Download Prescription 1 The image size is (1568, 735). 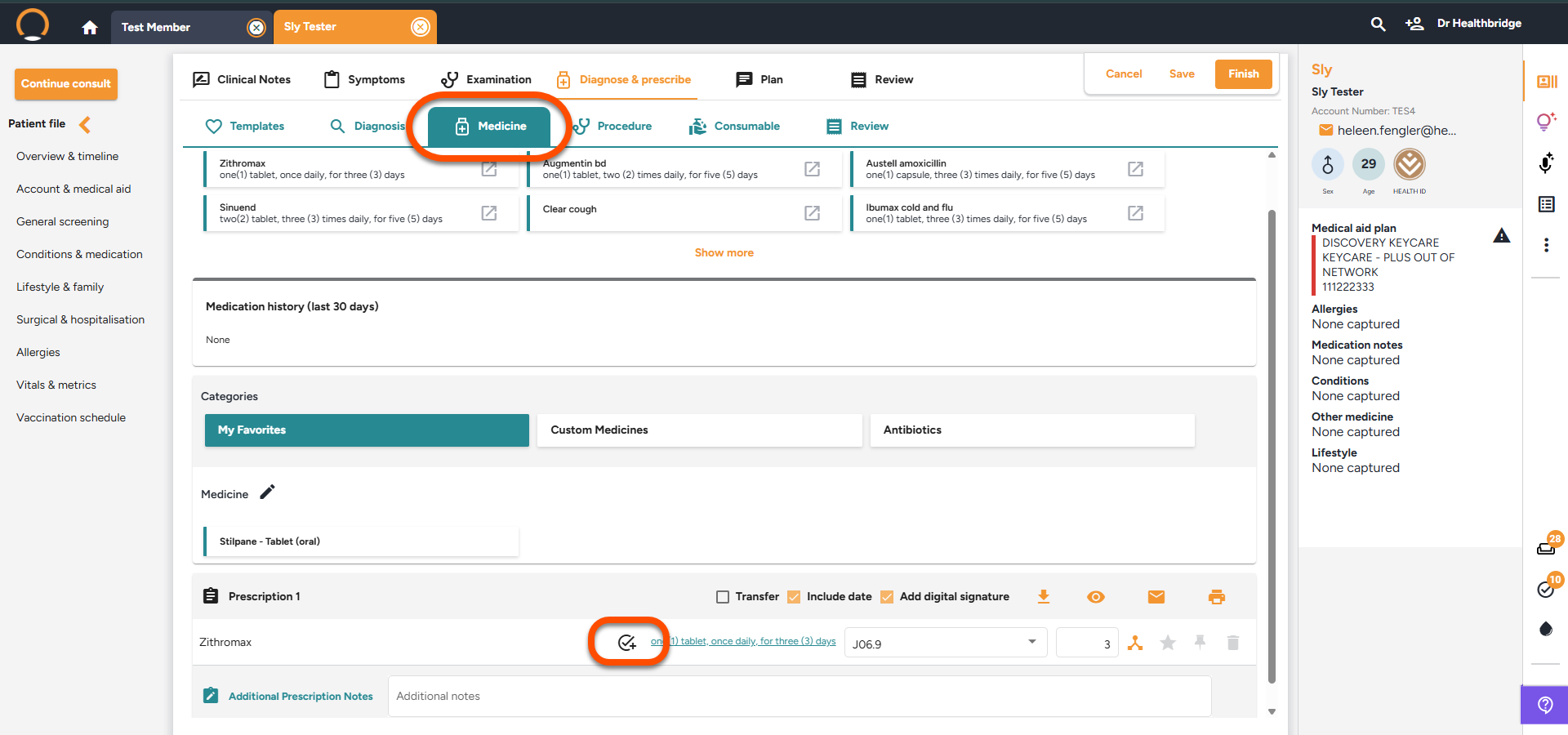[1044, 597]
